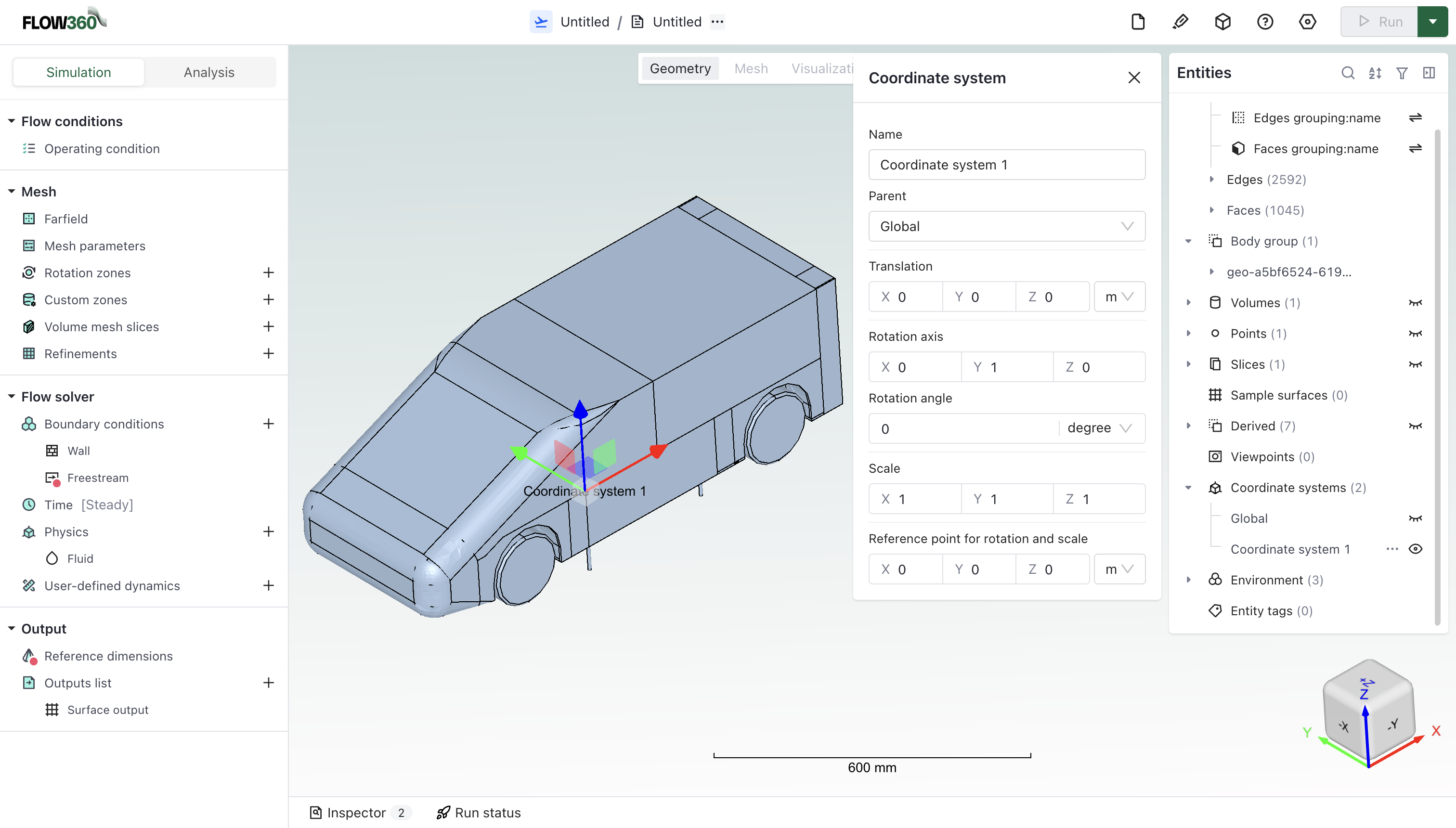Screen dimensions: 1456x828
Task: Show the hidden Volumes entity
Action: pos(1416,302)
